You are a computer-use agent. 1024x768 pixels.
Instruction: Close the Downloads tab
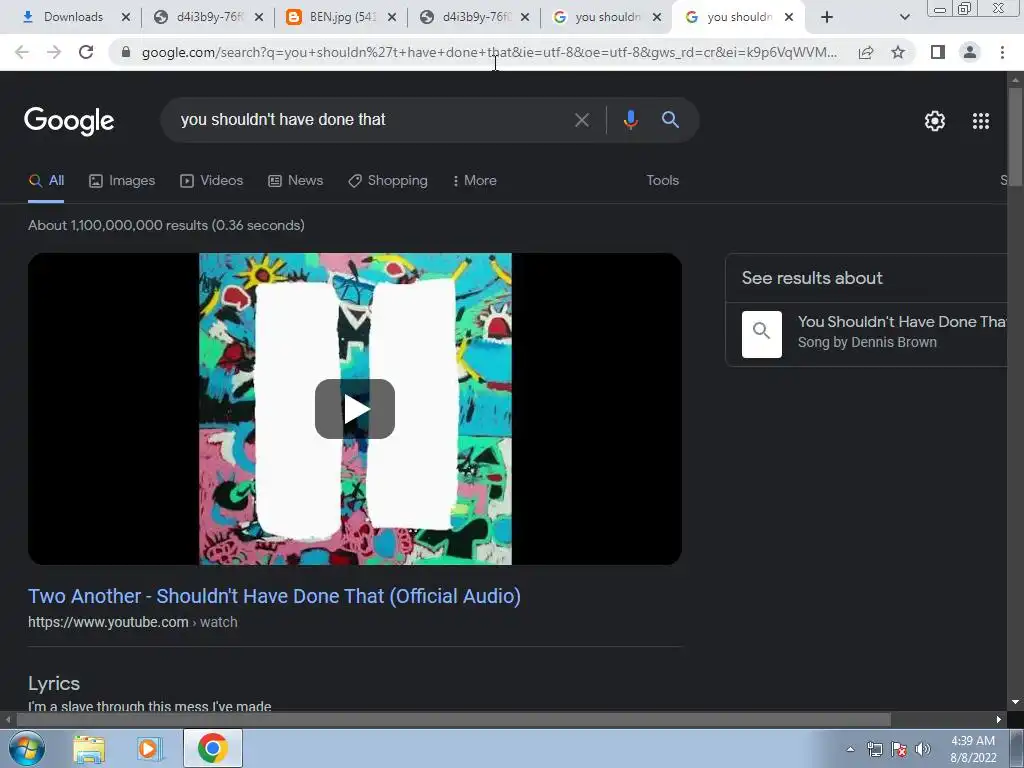point(126,17)
